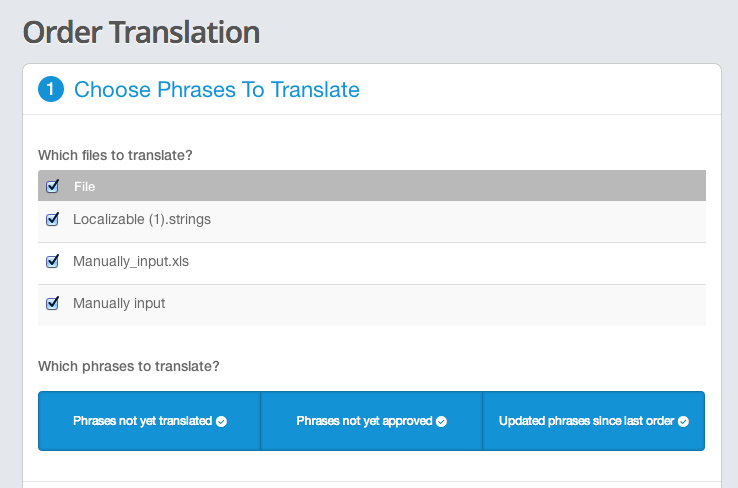
Task: Click the Which phrases to translate label
Action: coord(128,366)
